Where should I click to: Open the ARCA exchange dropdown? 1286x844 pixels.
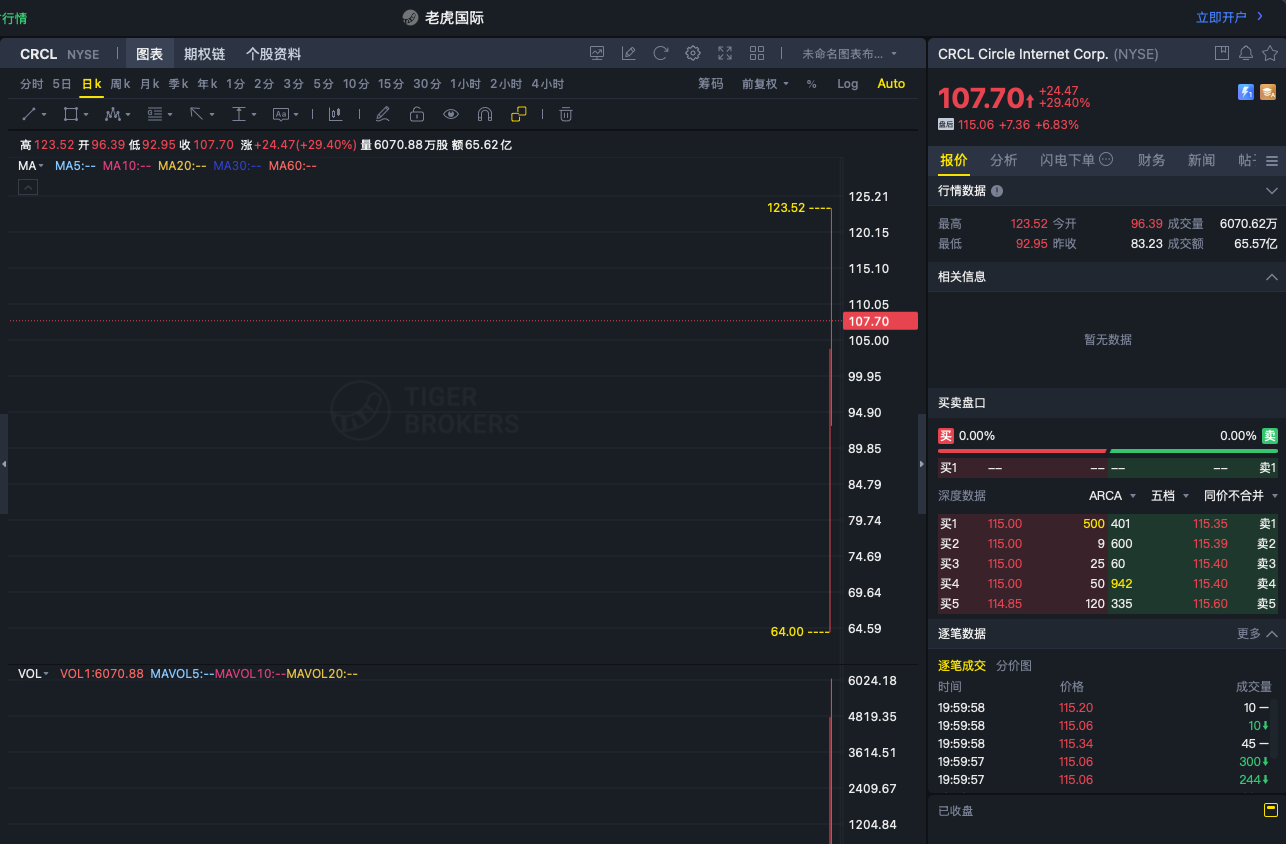click(x=1112, y=496)
